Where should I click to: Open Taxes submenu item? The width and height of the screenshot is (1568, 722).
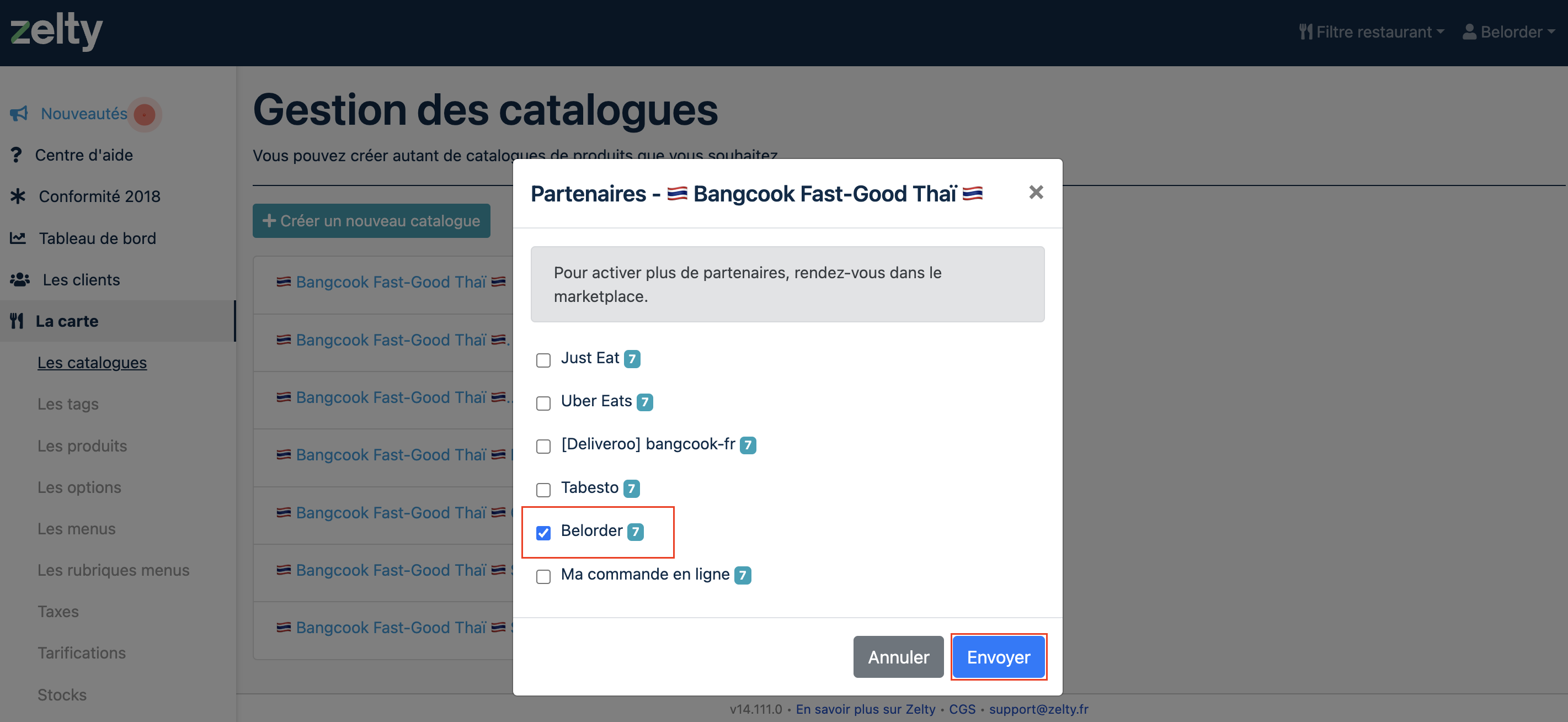point(58,611)
